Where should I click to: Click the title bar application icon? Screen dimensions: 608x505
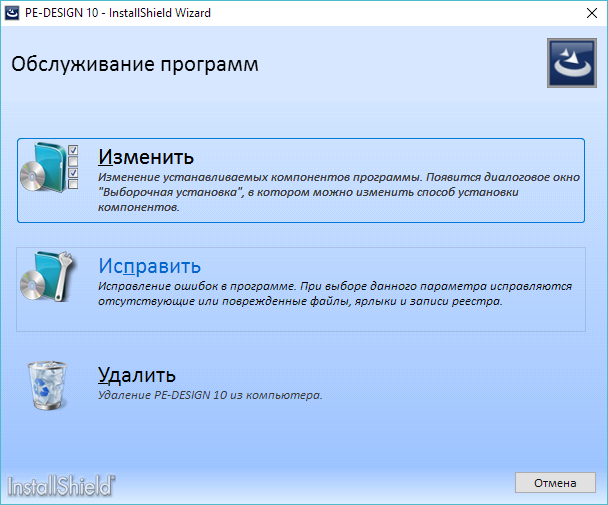click(12, 13)
